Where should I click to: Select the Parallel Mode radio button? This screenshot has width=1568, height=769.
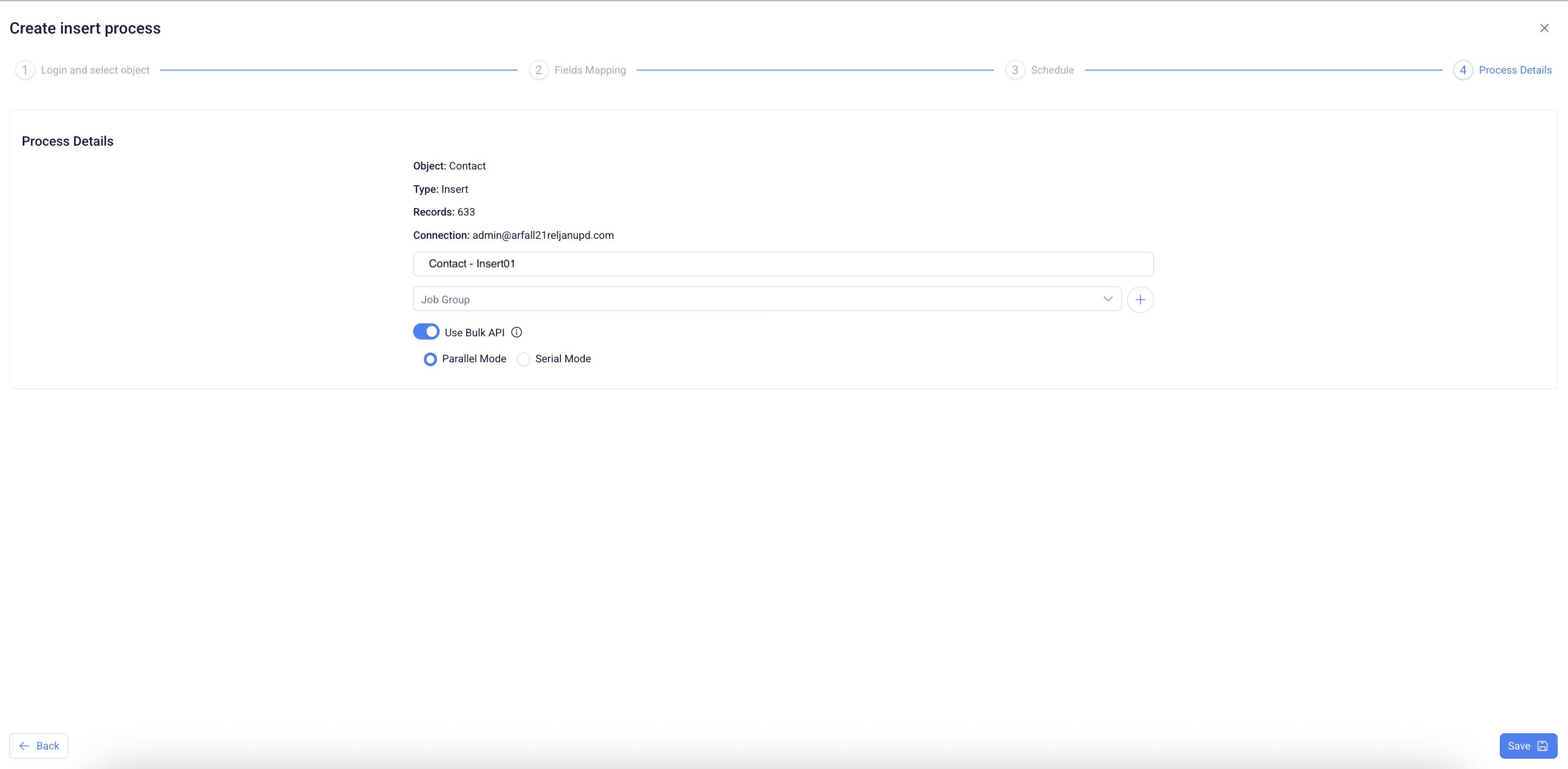coord(430,359)
